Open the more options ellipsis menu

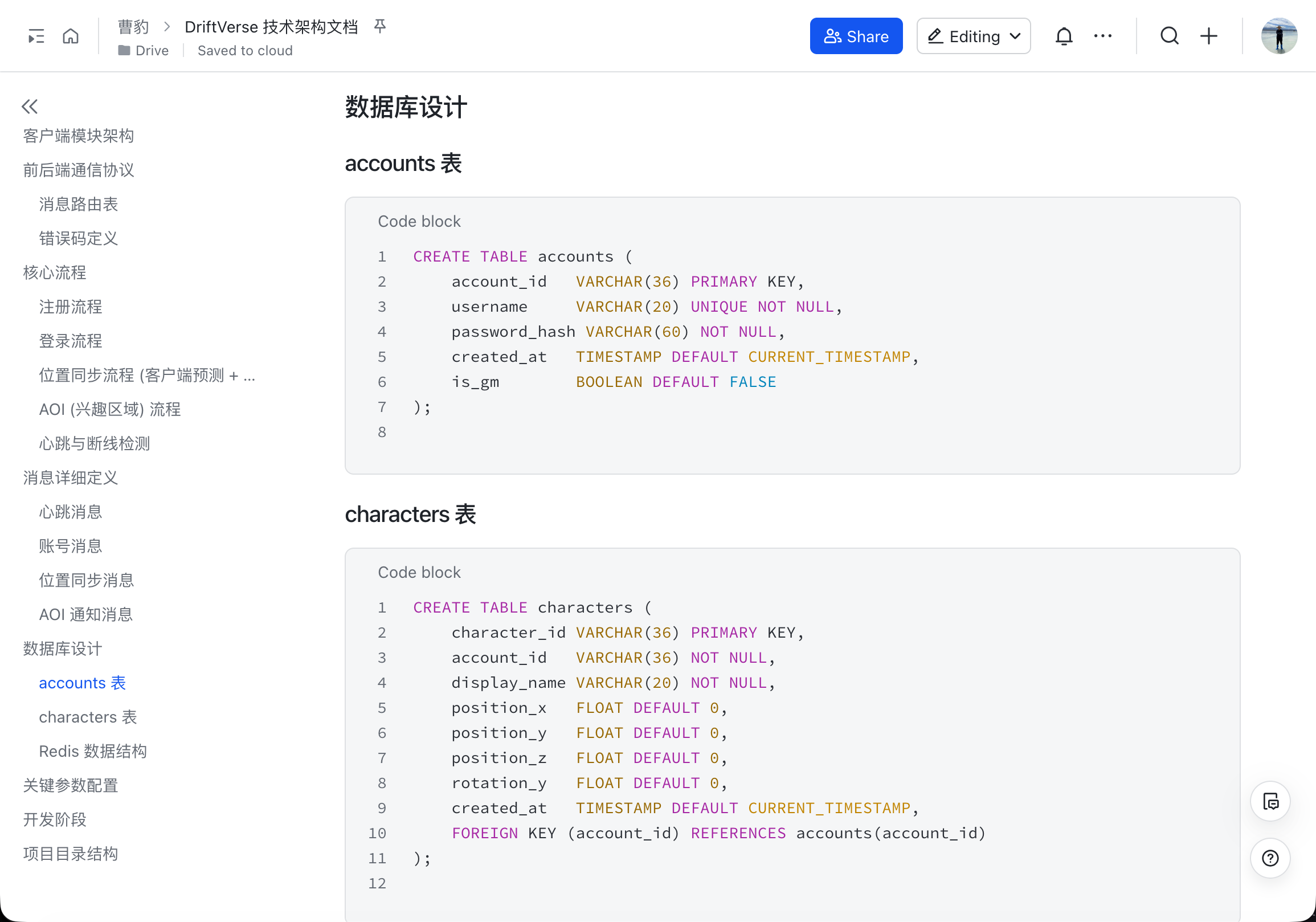1102,36
